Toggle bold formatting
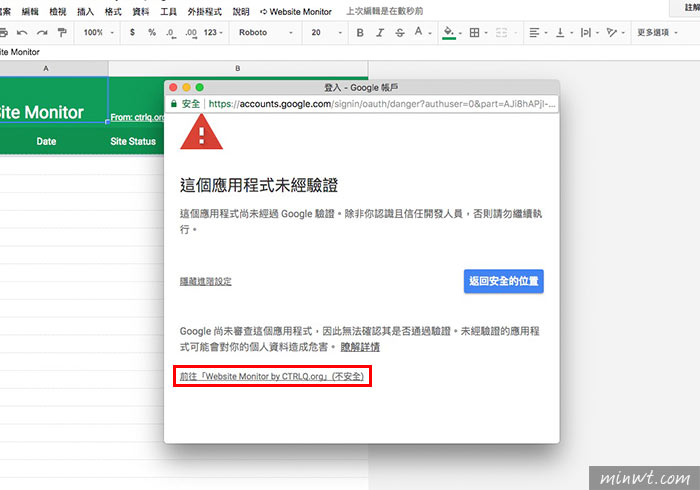This screenshot has width=700, height=490. click(x=360, y=33)
